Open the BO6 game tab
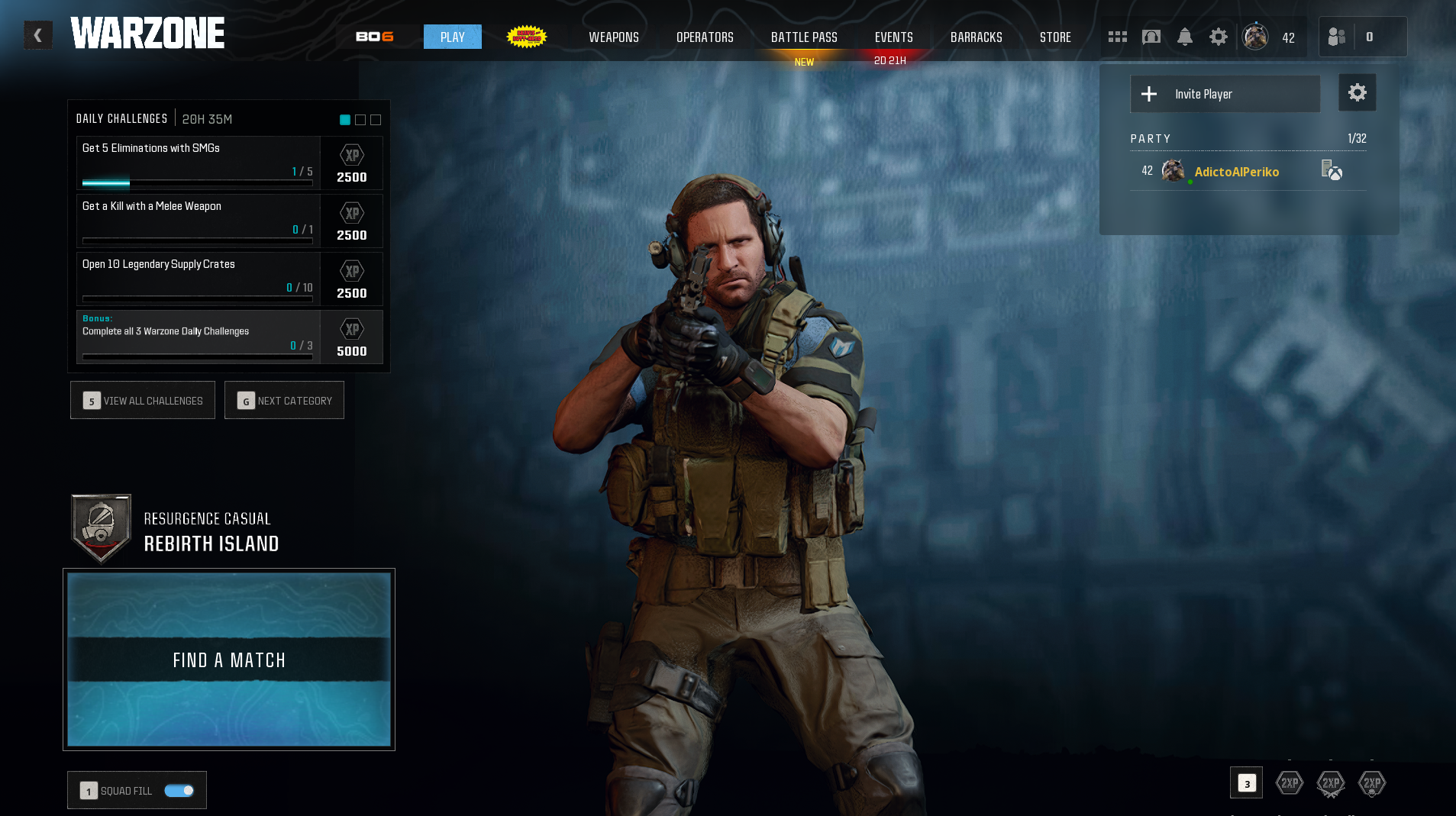The width and height of the screenshot is (1456, 816). (x=375, y=37)
